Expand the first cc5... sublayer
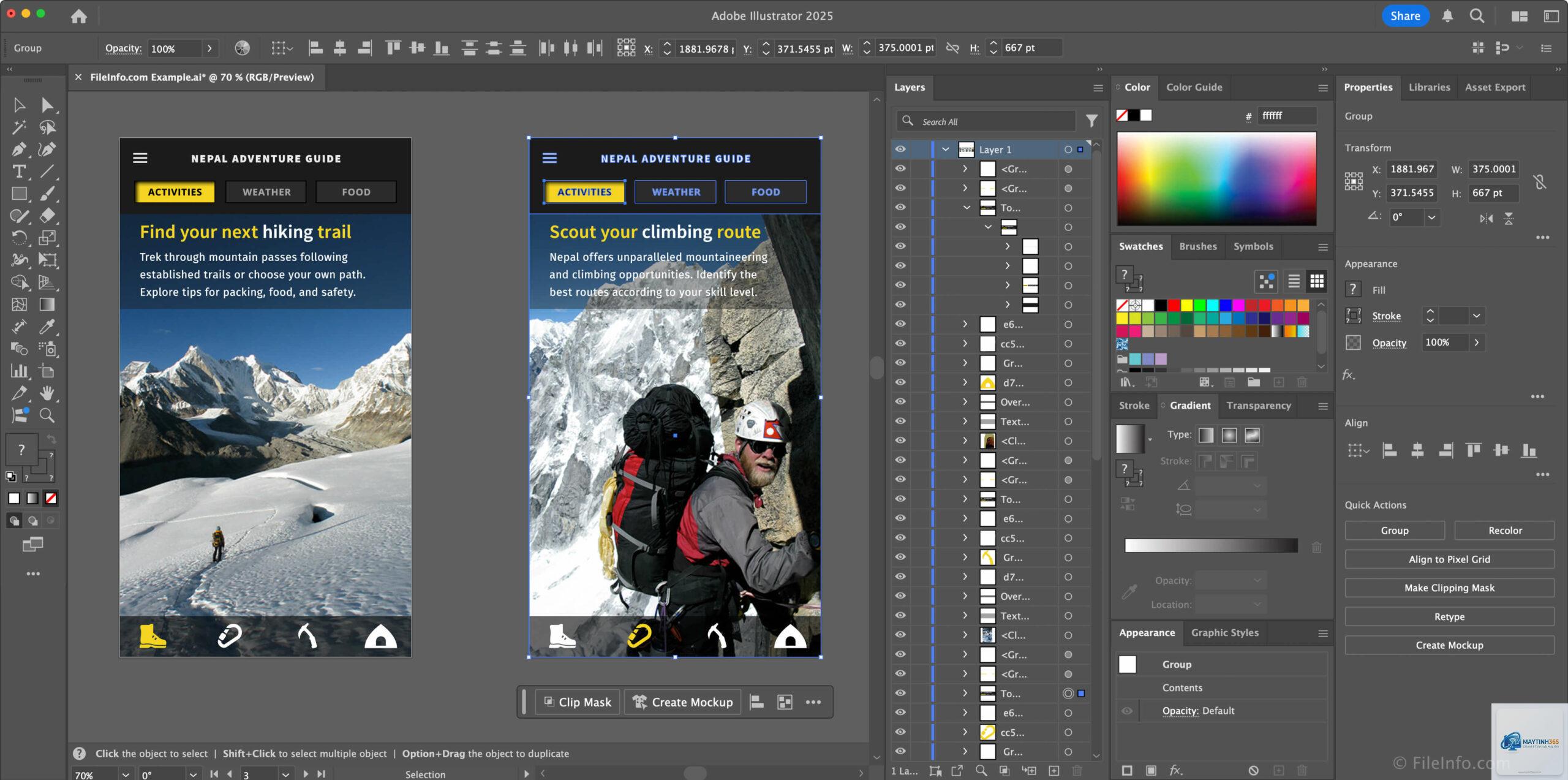This screenshot has width=1568, height=780. (x=965, y=344)
